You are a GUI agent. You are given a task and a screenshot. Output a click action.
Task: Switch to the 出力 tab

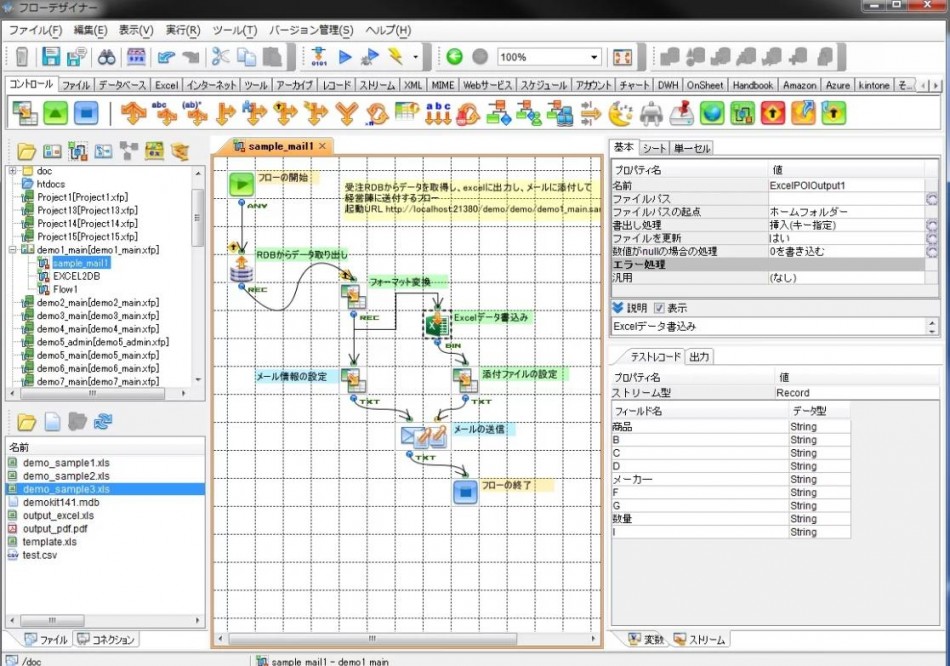699,357
